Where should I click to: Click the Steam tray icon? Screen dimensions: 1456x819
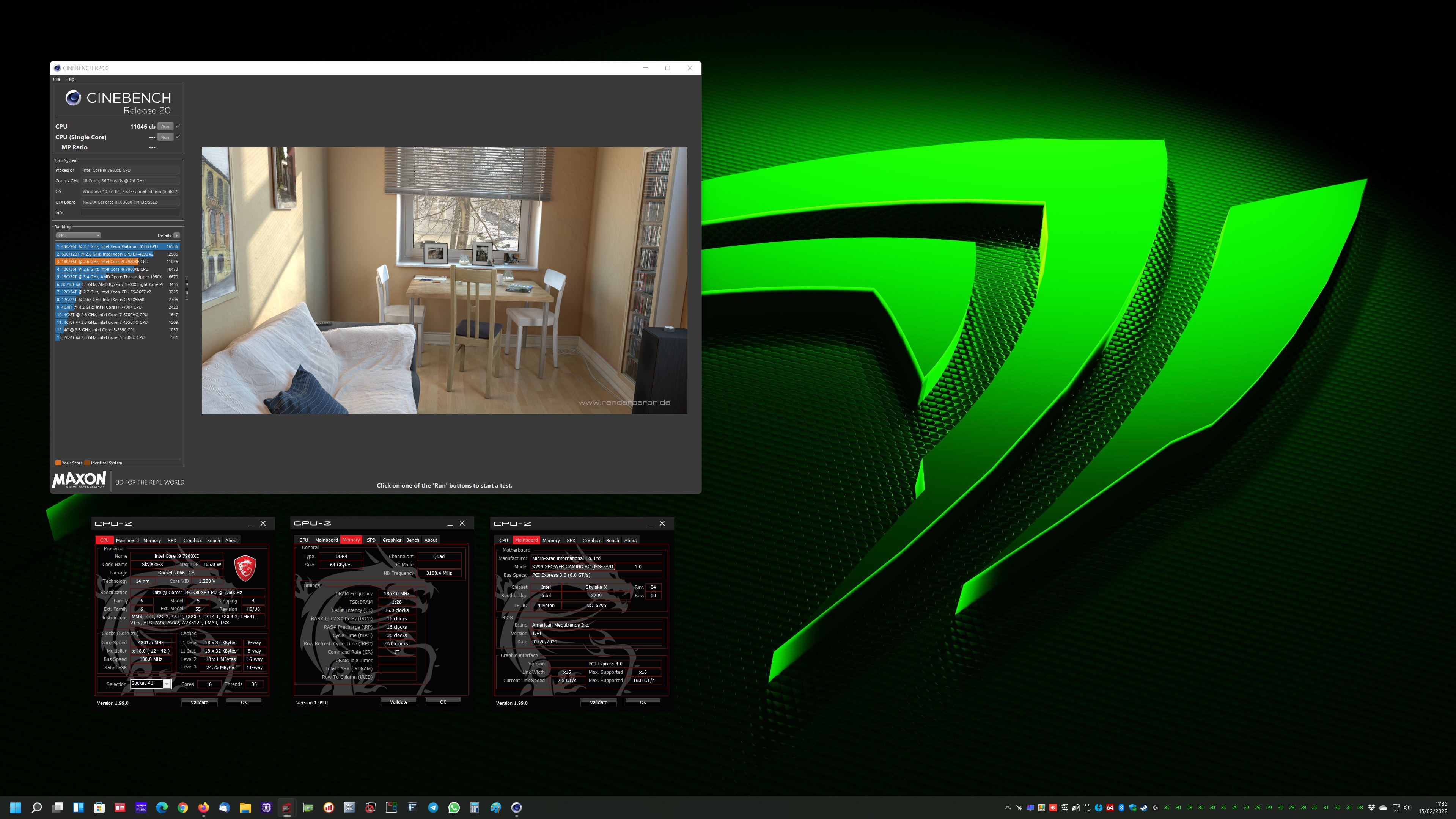(x=1144, y=808)
